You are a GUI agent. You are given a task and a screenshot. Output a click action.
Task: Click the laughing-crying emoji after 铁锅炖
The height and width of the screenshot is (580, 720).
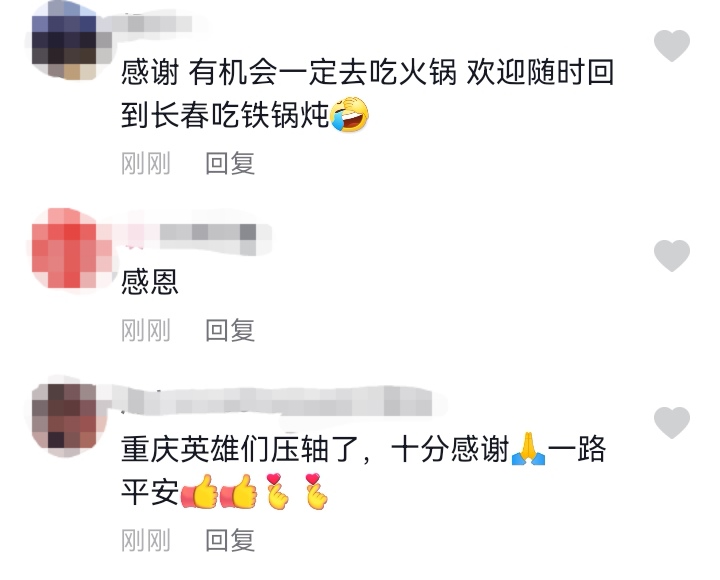(350, 114)
